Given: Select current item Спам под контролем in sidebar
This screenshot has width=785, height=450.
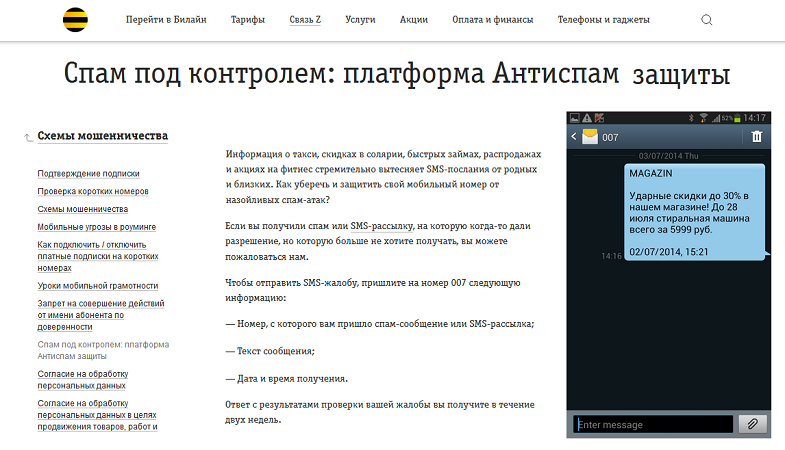Looking at the screenshot, I should point(103,350).
